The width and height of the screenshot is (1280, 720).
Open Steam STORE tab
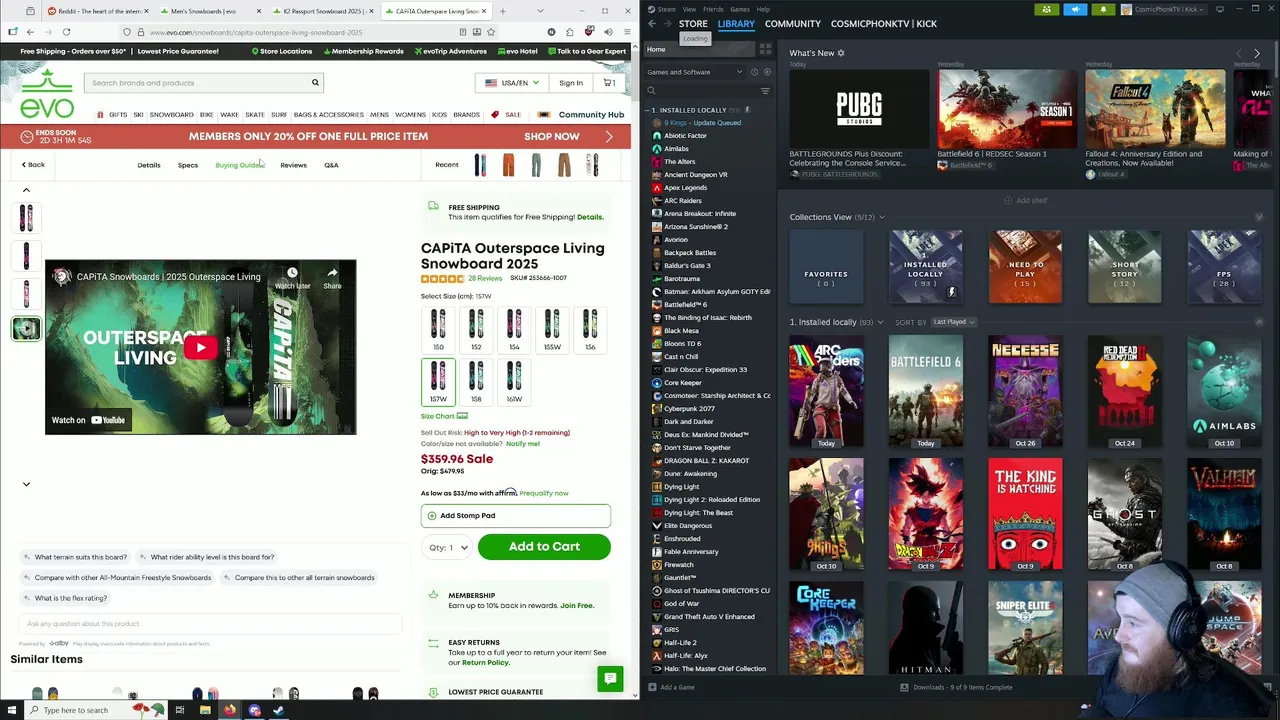point(693,24)
